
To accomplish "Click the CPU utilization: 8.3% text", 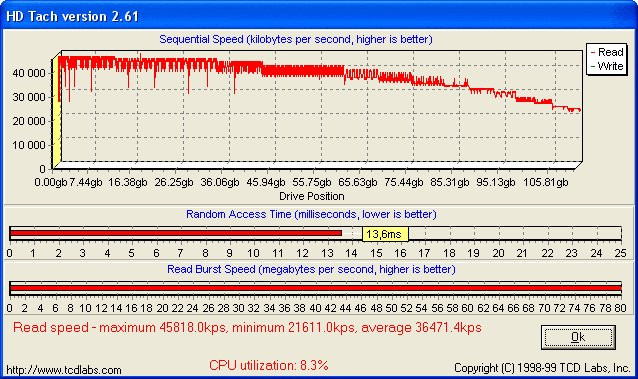I will pos(269,365).
